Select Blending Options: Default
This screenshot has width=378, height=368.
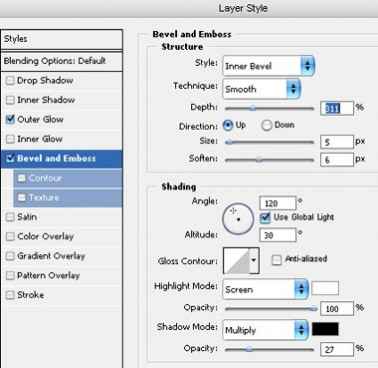click(62, 61)
